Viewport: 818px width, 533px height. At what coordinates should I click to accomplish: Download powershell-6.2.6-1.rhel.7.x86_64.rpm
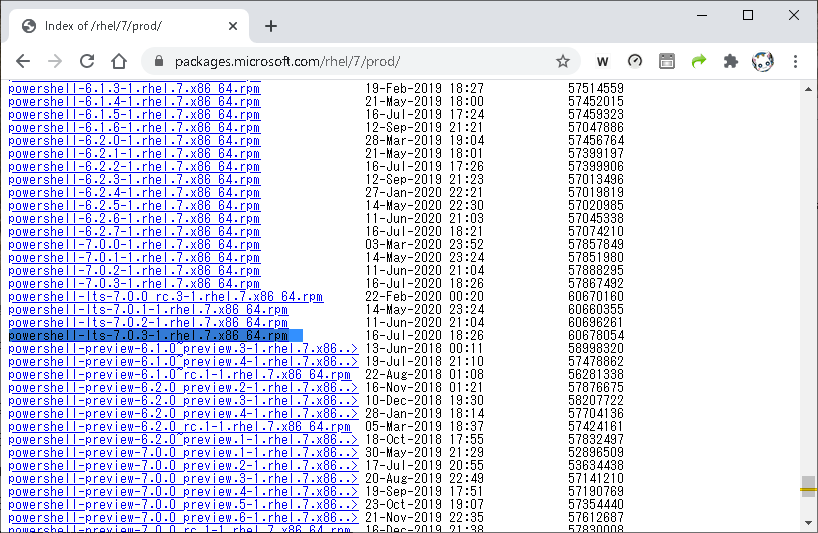[134, 219]
